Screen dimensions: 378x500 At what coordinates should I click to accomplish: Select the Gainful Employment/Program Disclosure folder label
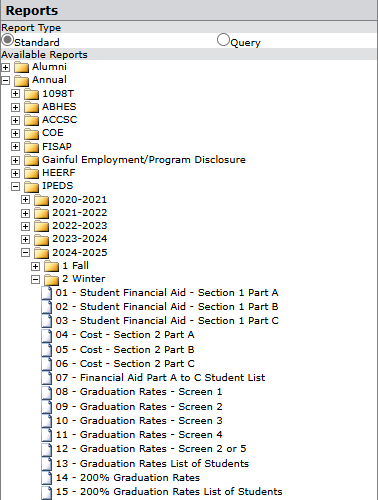[x=144, y=160]
